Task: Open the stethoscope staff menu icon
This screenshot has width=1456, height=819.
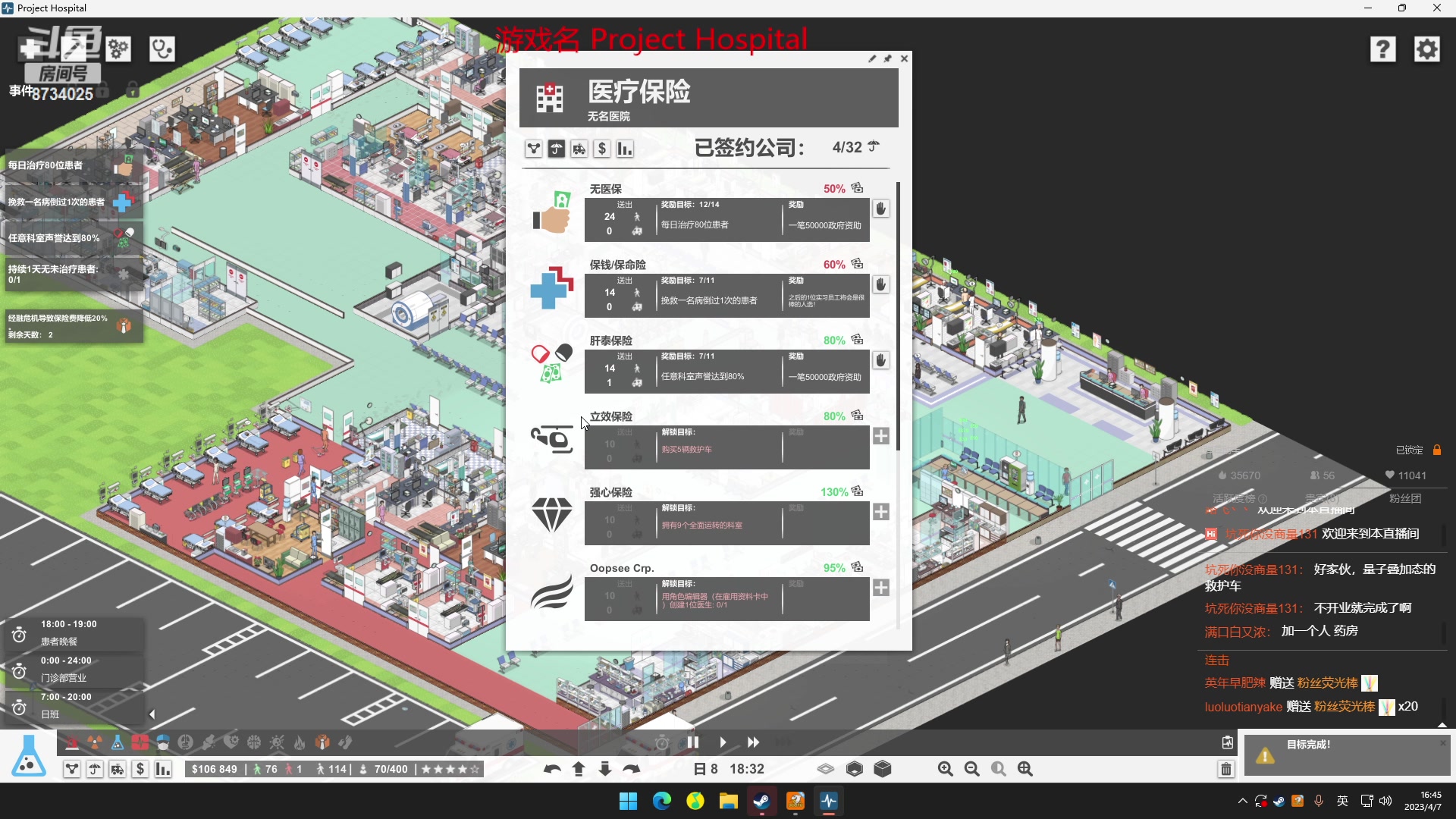Action: (162, 49)
